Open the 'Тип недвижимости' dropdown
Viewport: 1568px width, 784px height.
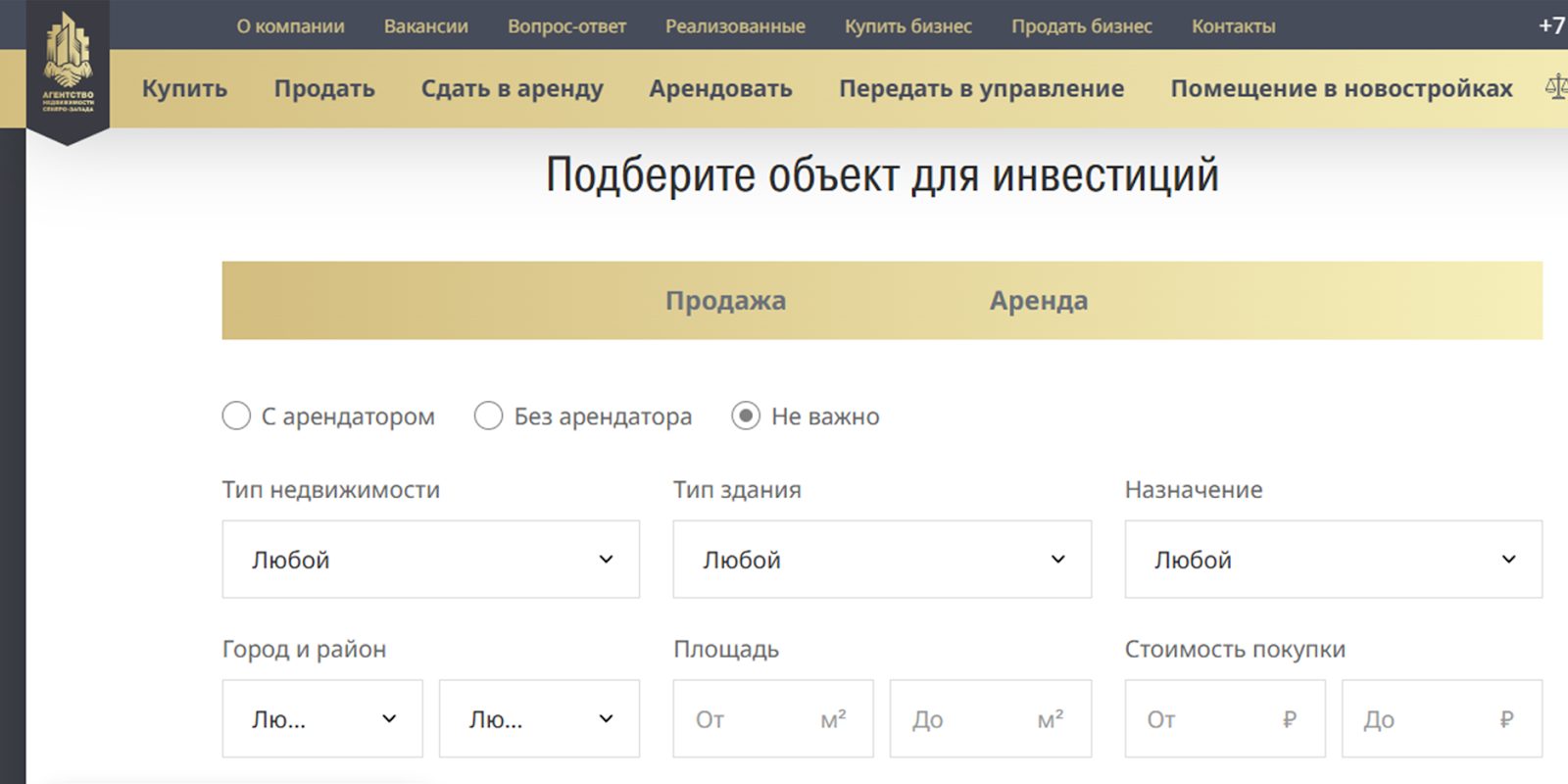click(x=430, y=560)
